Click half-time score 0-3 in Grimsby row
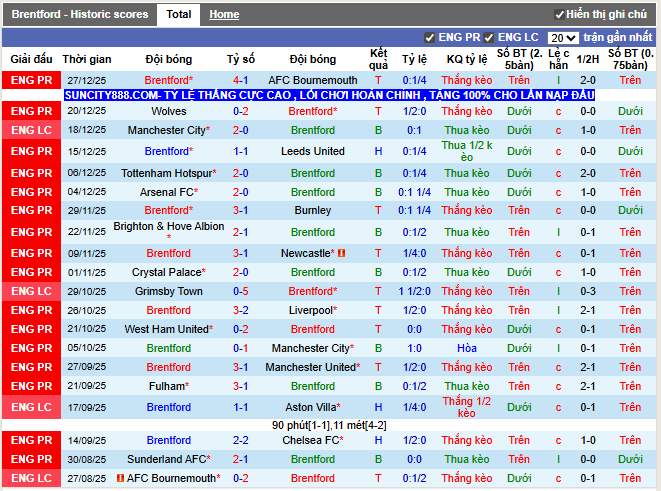Viewport: 661px width, 491px height. pyautogui.click(x=588, y=291)
